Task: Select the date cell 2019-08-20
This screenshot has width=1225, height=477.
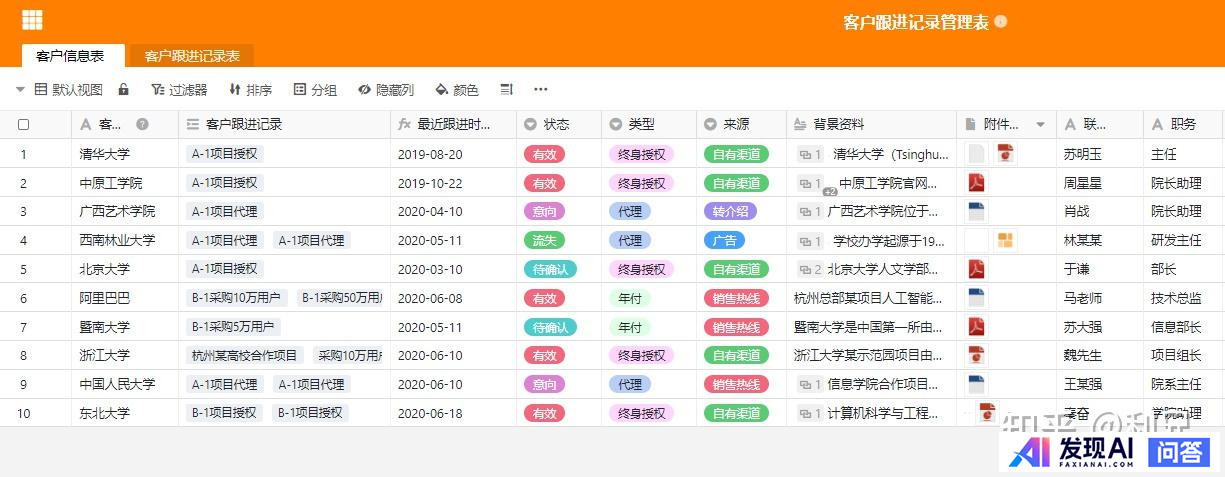Action: tap(453, 154)
